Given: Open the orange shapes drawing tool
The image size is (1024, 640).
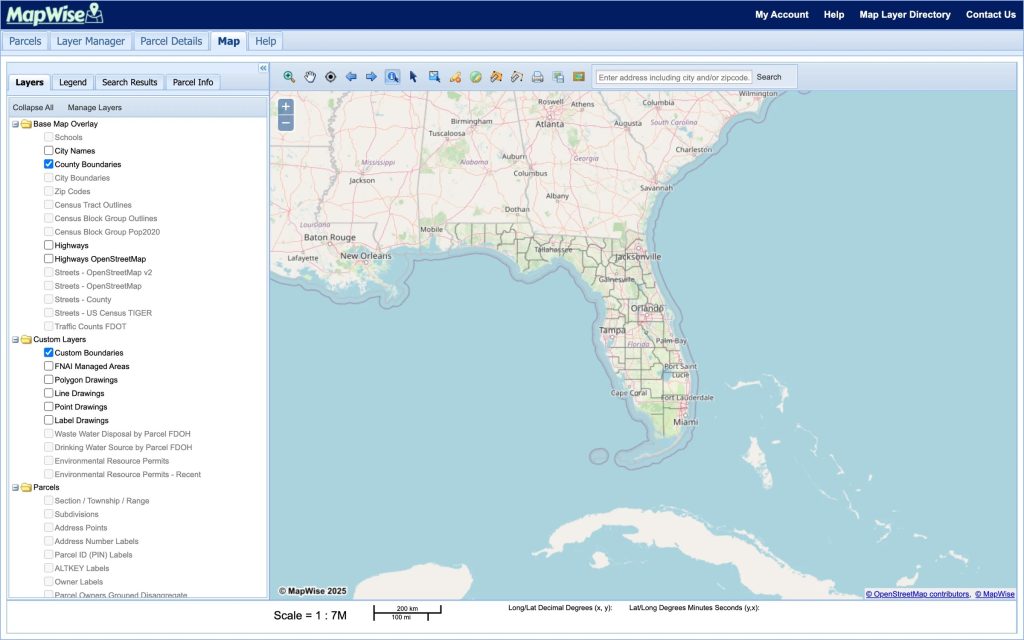Looking at the screenshot, I should 455,77.
